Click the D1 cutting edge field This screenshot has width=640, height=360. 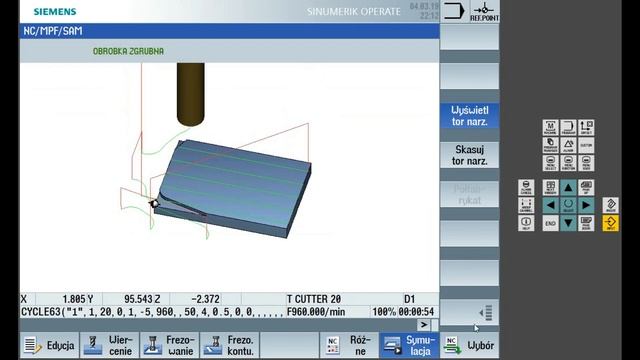tap(409, 299)
